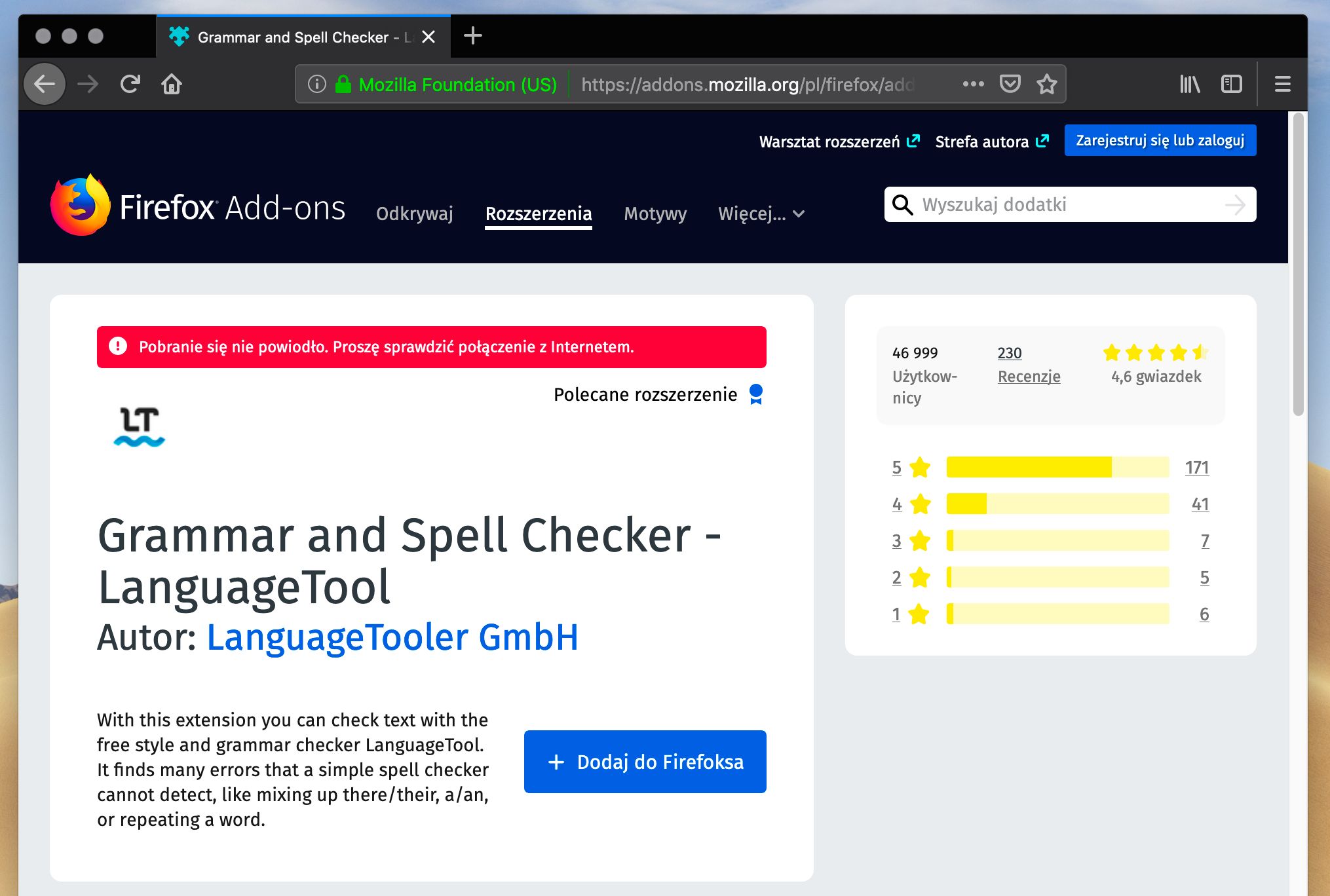Open LanguageTooler GmbH author link
The width and height of the screenshot is (1330, 896).
coord(392,637)
